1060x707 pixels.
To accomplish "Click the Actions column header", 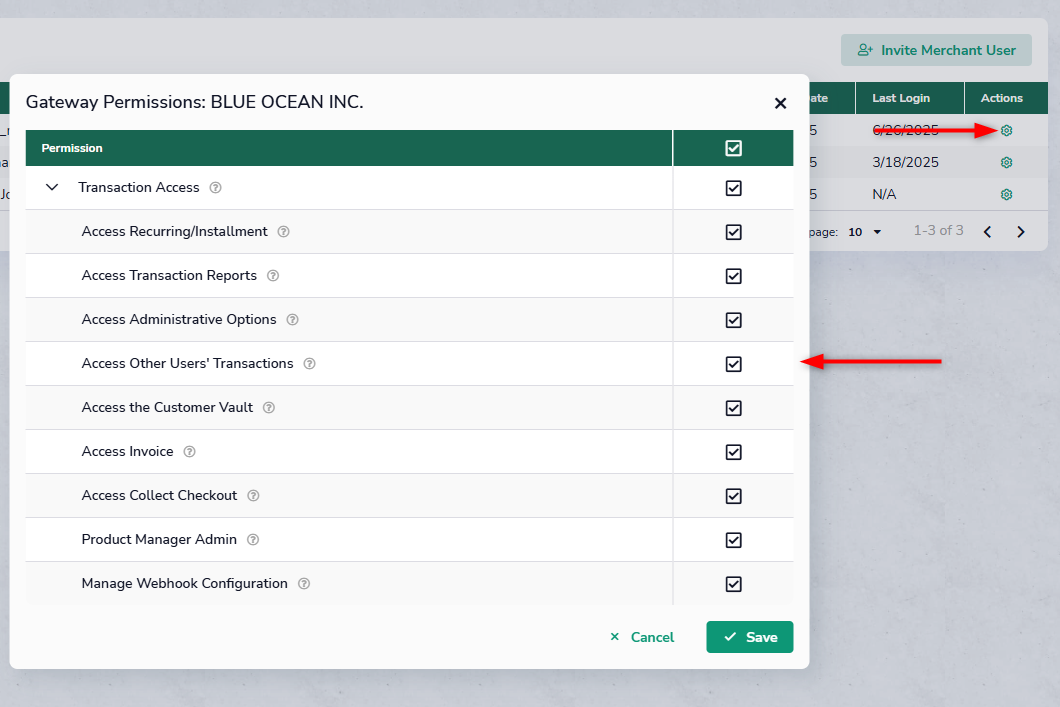I will point(1001,98).
